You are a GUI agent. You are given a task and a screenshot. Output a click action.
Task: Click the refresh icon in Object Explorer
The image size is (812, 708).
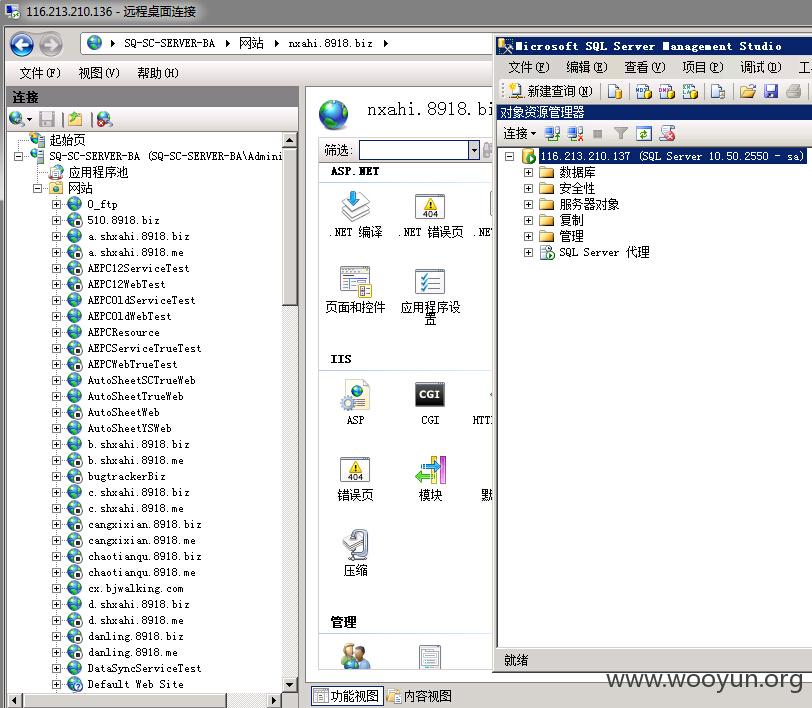644,134
